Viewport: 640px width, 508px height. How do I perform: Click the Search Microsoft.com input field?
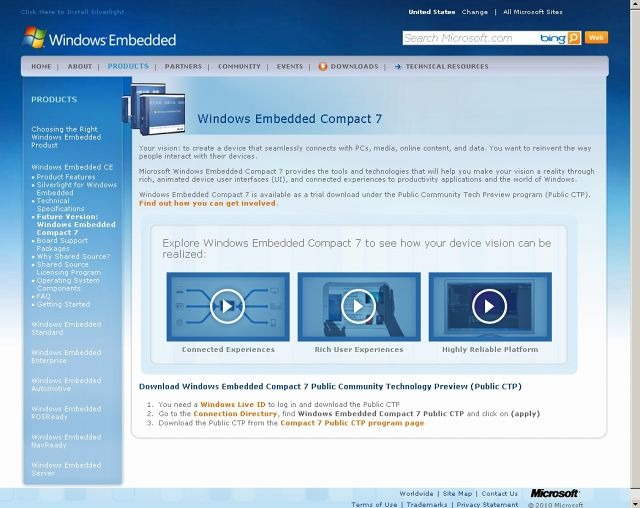471,38
